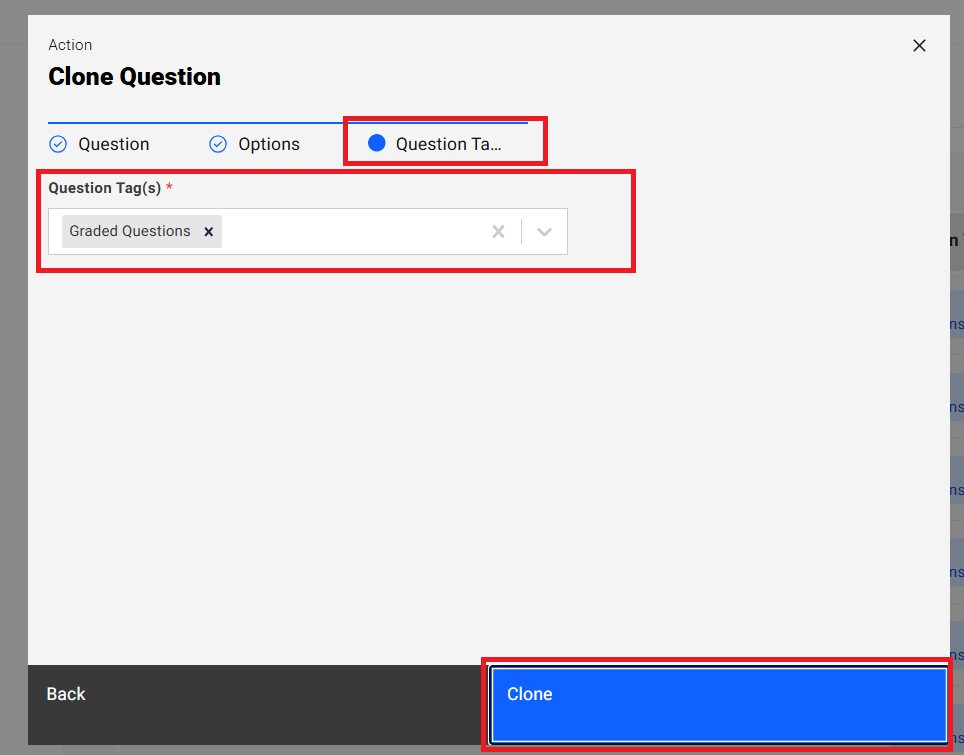964x755 pixels.
Task: Select the Question Ta... step label
Action: coord(448,144)
